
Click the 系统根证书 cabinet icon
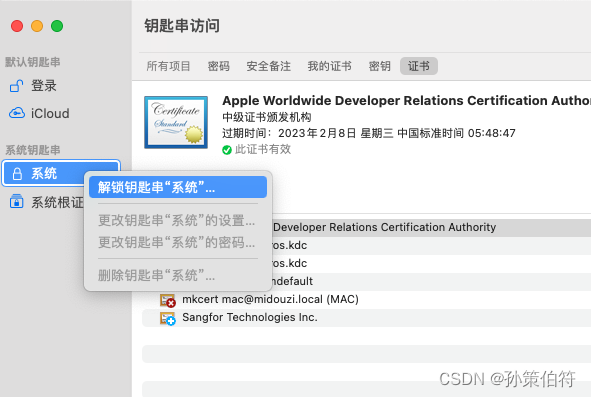pos(16,201)
